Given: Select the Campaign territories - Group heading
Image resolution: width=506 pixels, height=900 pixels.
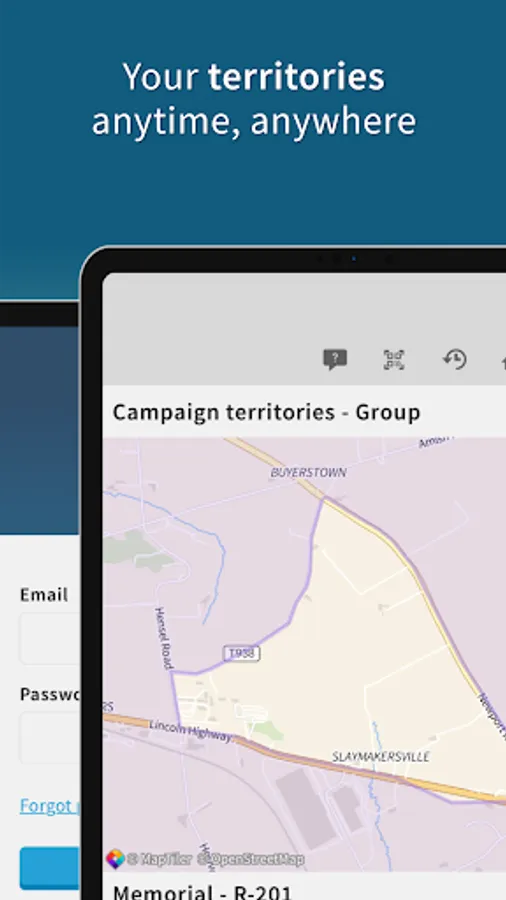Looking at the screenshot, I should point(266,412).
